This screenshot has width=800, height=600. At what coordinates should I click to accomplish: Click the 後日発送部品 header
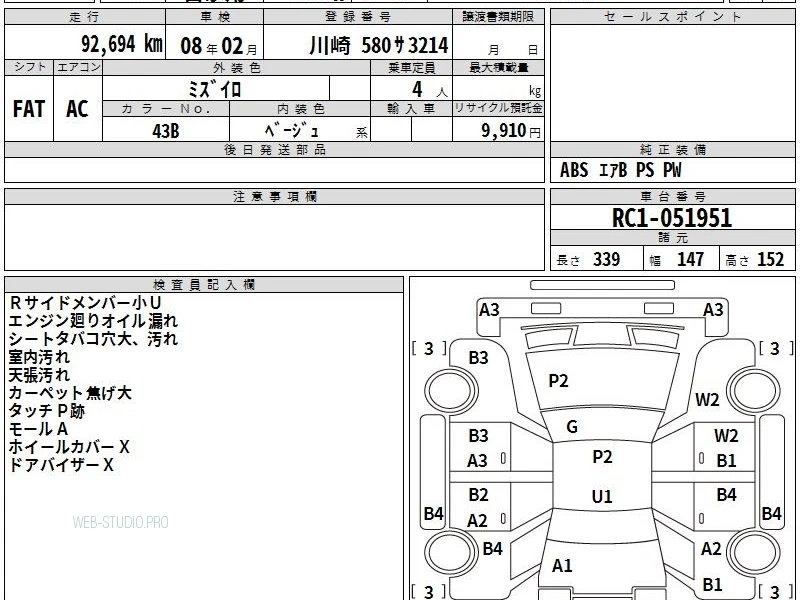coord(274,149)
